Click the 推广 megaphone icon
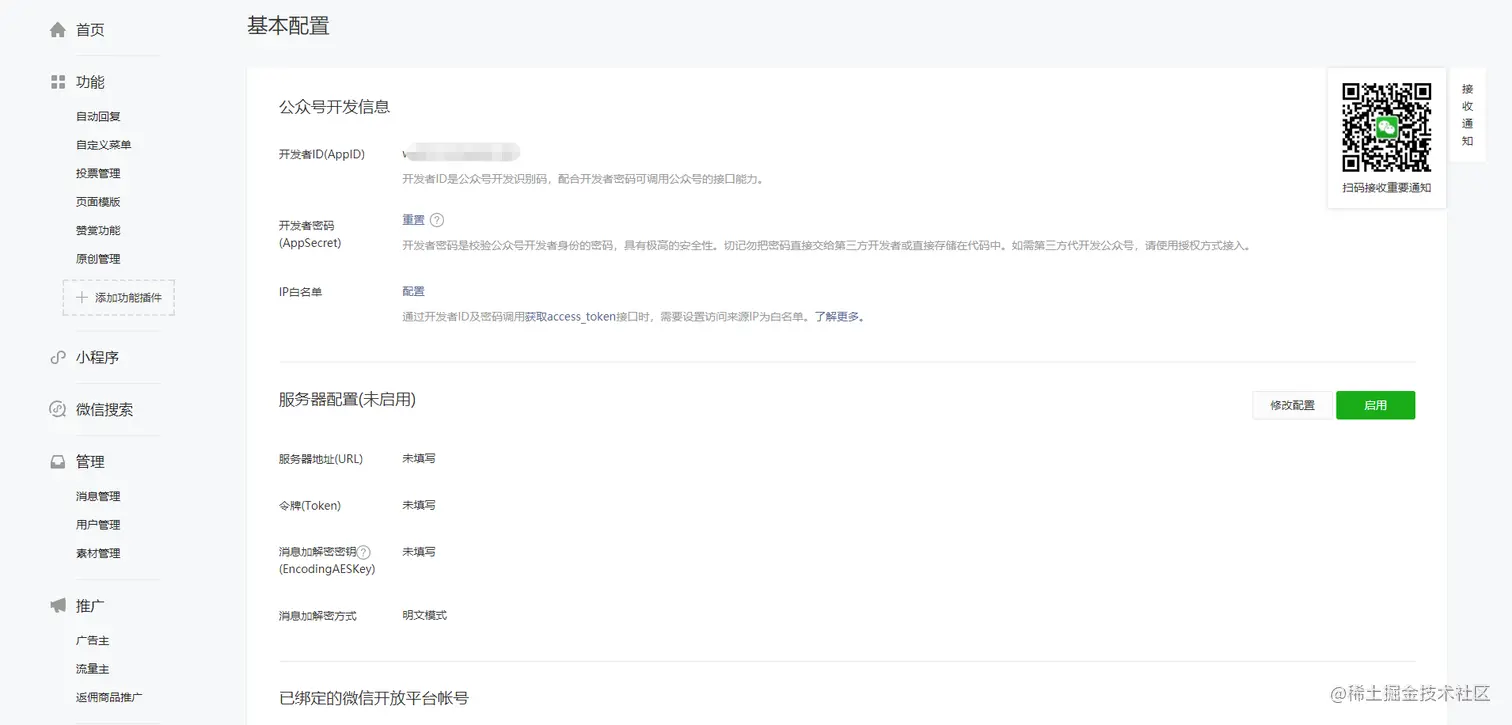The height and width of the screenshot is (725, 1512). click(x=58, y=606)
